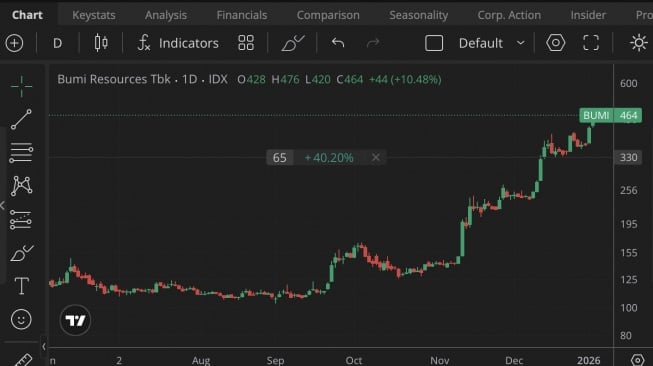Click the L420 low value
653x366 pixels.
(318, 80)
